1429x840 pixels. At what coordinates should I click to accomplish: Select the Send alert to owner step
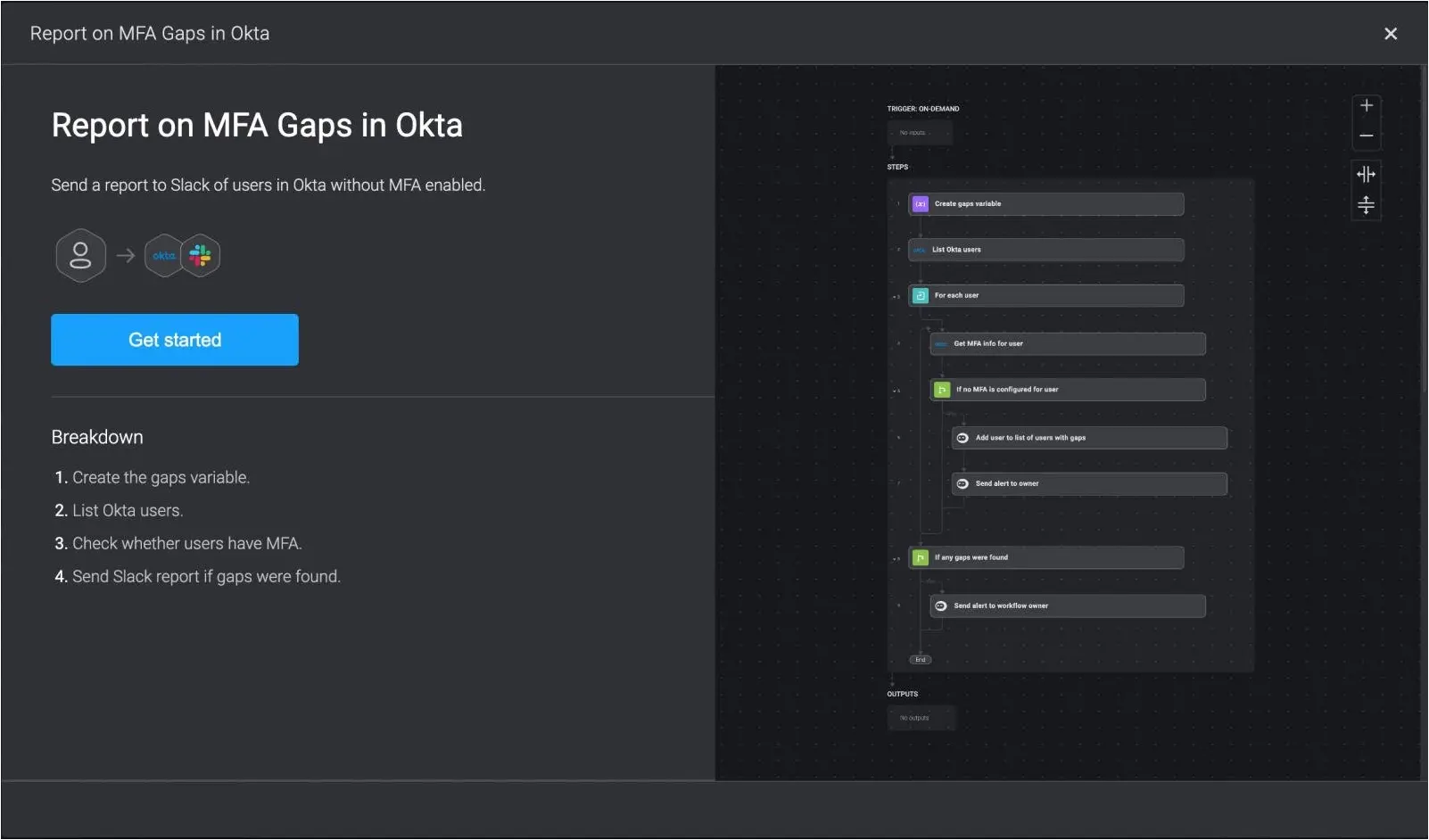(x=1089, y=483)
